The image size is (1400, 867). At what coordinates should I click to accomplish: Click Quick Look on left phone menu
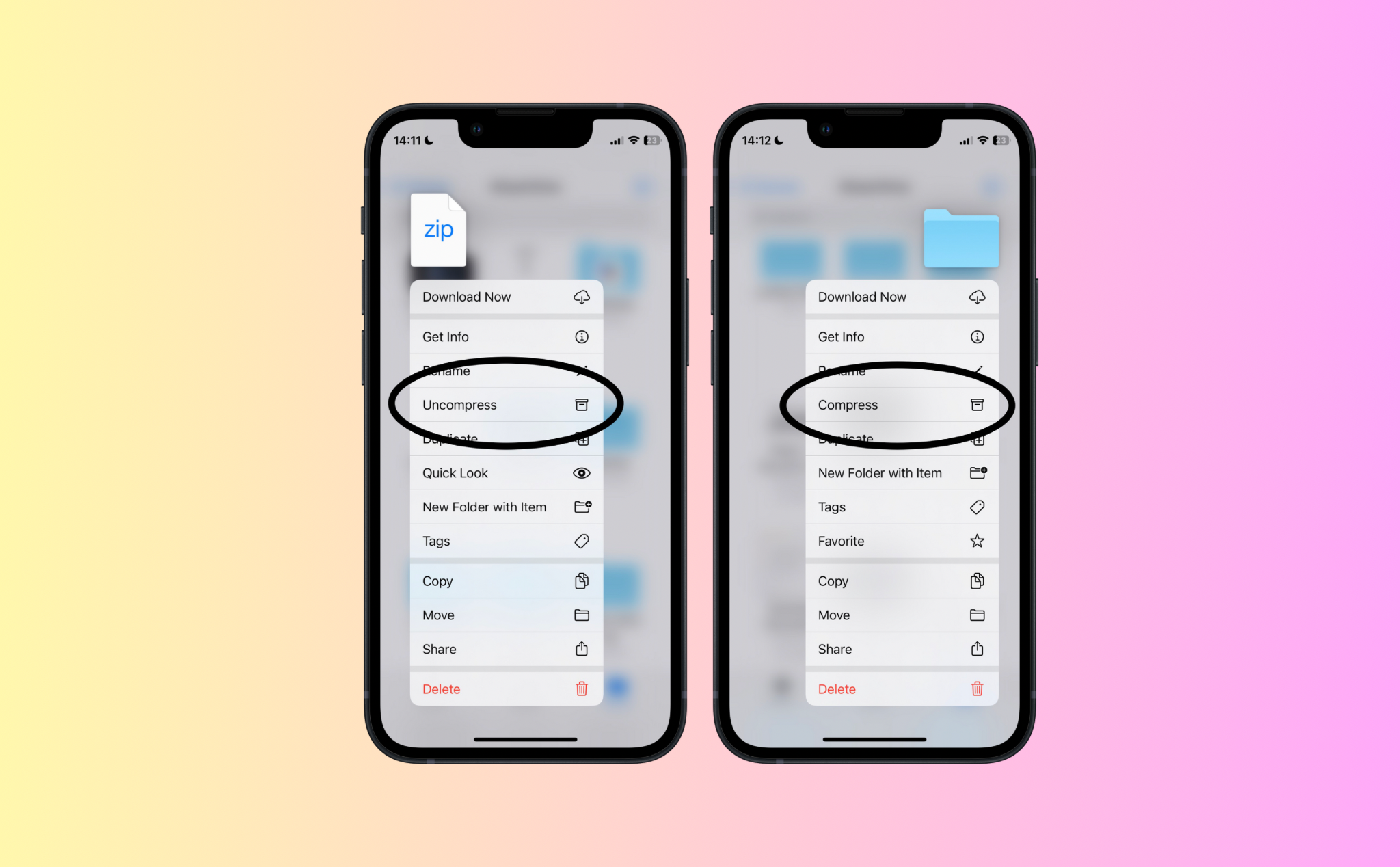pyautogui.click(x=498, y=472)
